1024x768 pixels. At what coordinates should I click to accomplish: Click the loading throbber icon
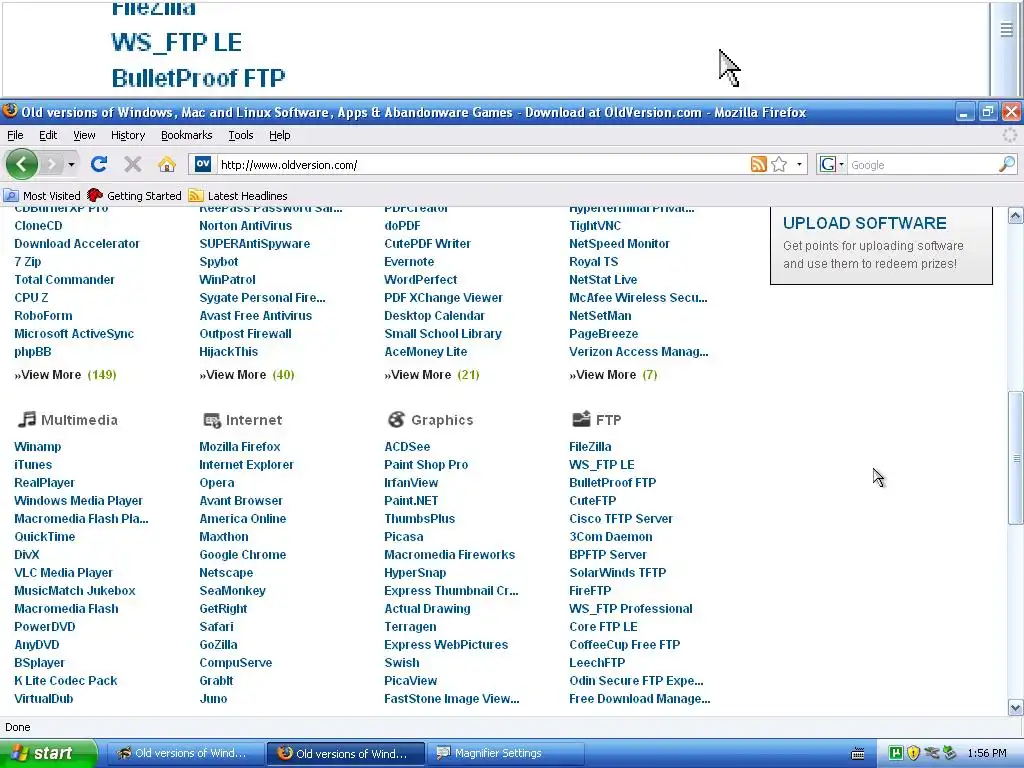coord(1010,135)
